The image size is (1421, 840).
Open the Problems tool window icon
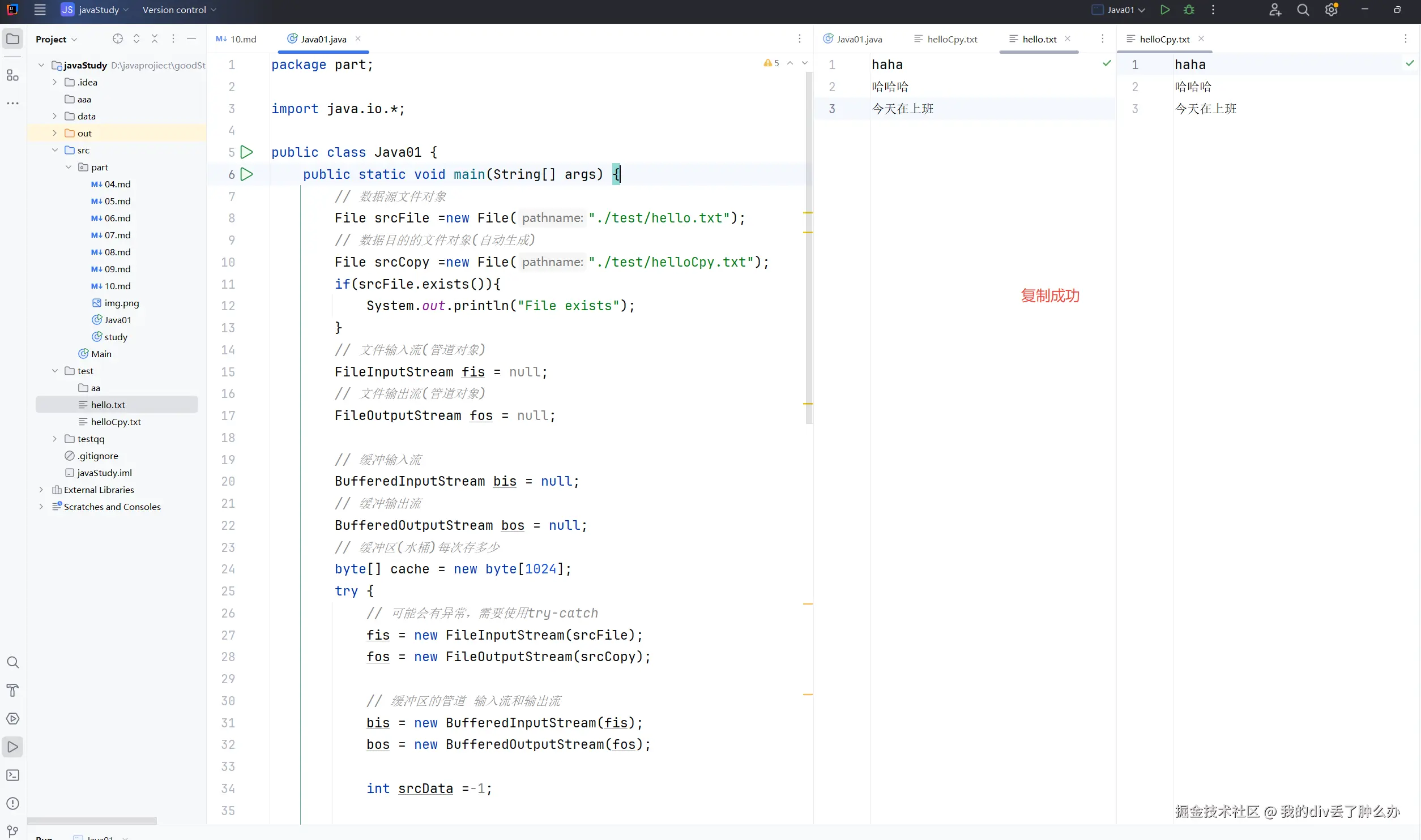tap(12, 803)
